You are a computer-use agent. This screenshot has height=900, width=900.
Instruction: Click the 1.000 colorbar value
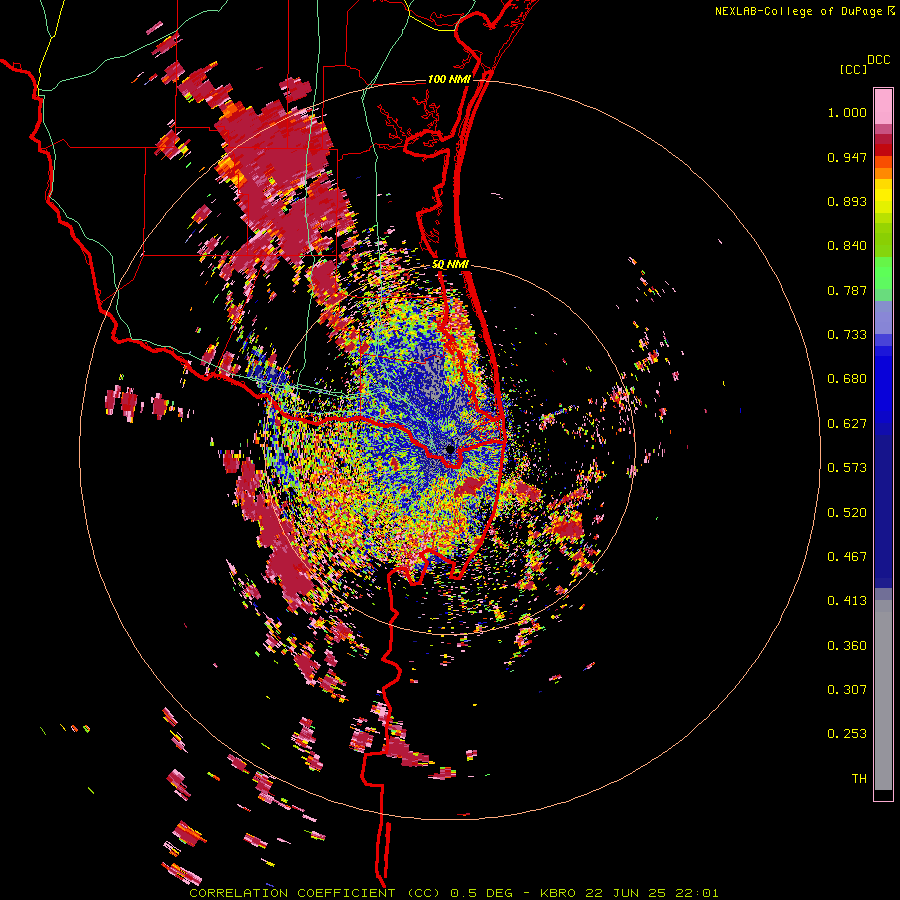847,112
